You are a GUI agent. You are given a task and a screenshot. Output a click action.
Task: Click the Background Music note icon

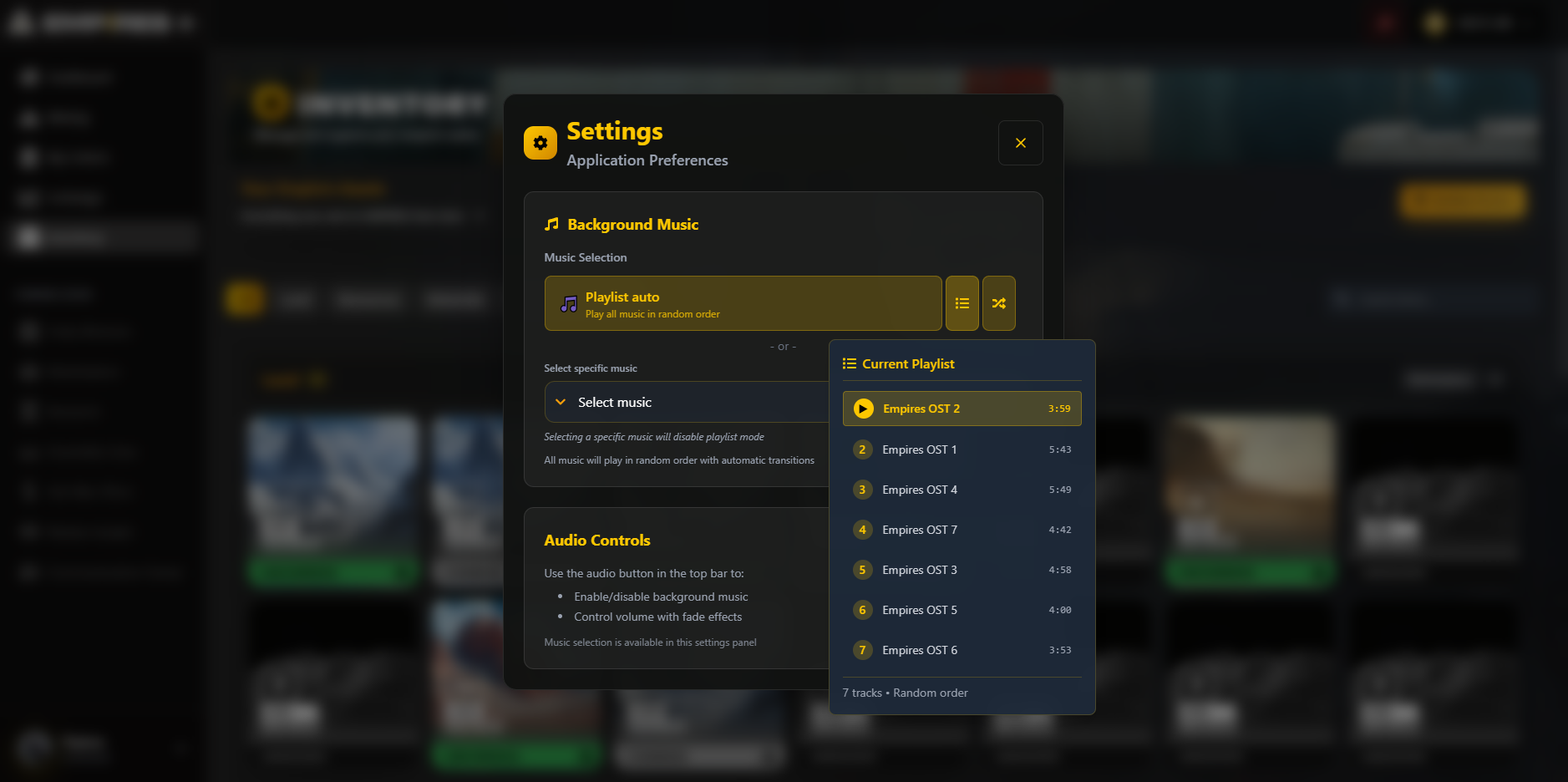pos(551,224)
